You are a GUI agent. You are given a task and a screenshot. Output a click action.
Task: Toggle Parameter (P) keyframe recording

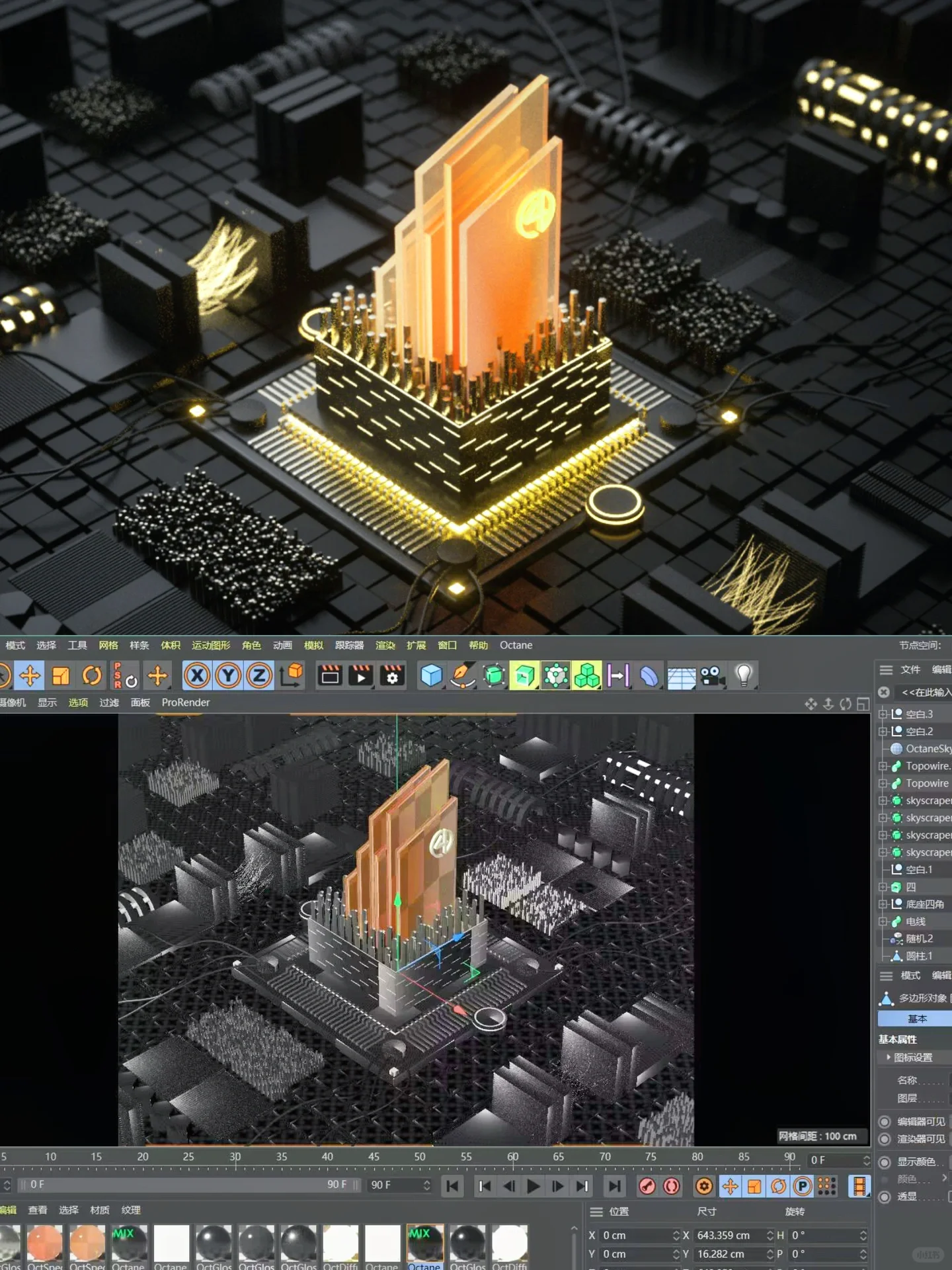click(803, 1187)
